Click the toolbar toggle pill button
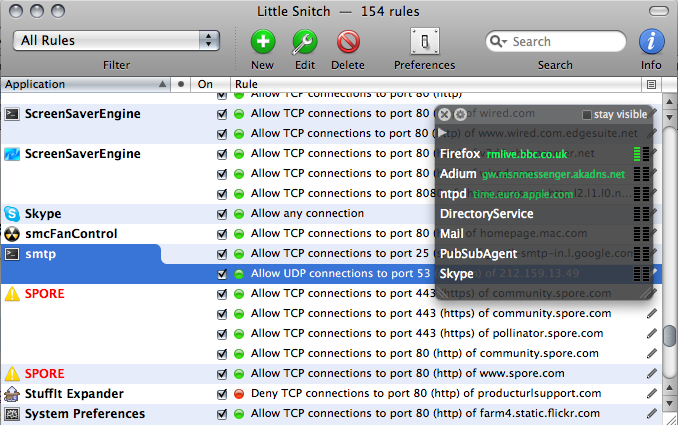Viewport: 678px width, 425px height. click(659, 11)
